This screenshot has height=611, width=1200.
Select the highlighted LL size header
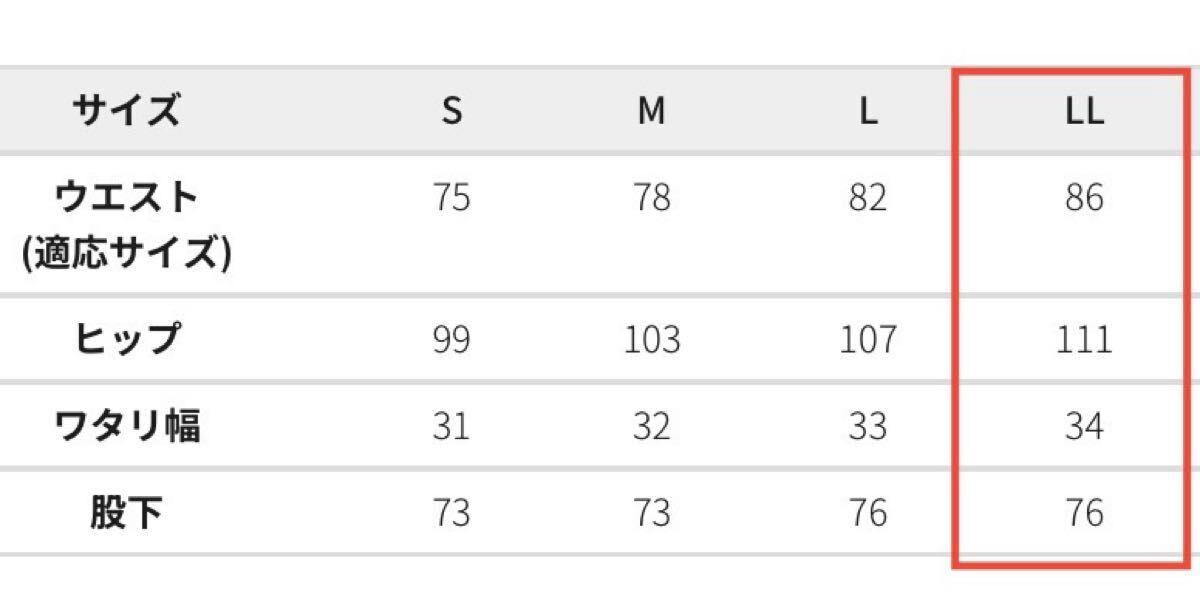click(x=1084, y=111)
